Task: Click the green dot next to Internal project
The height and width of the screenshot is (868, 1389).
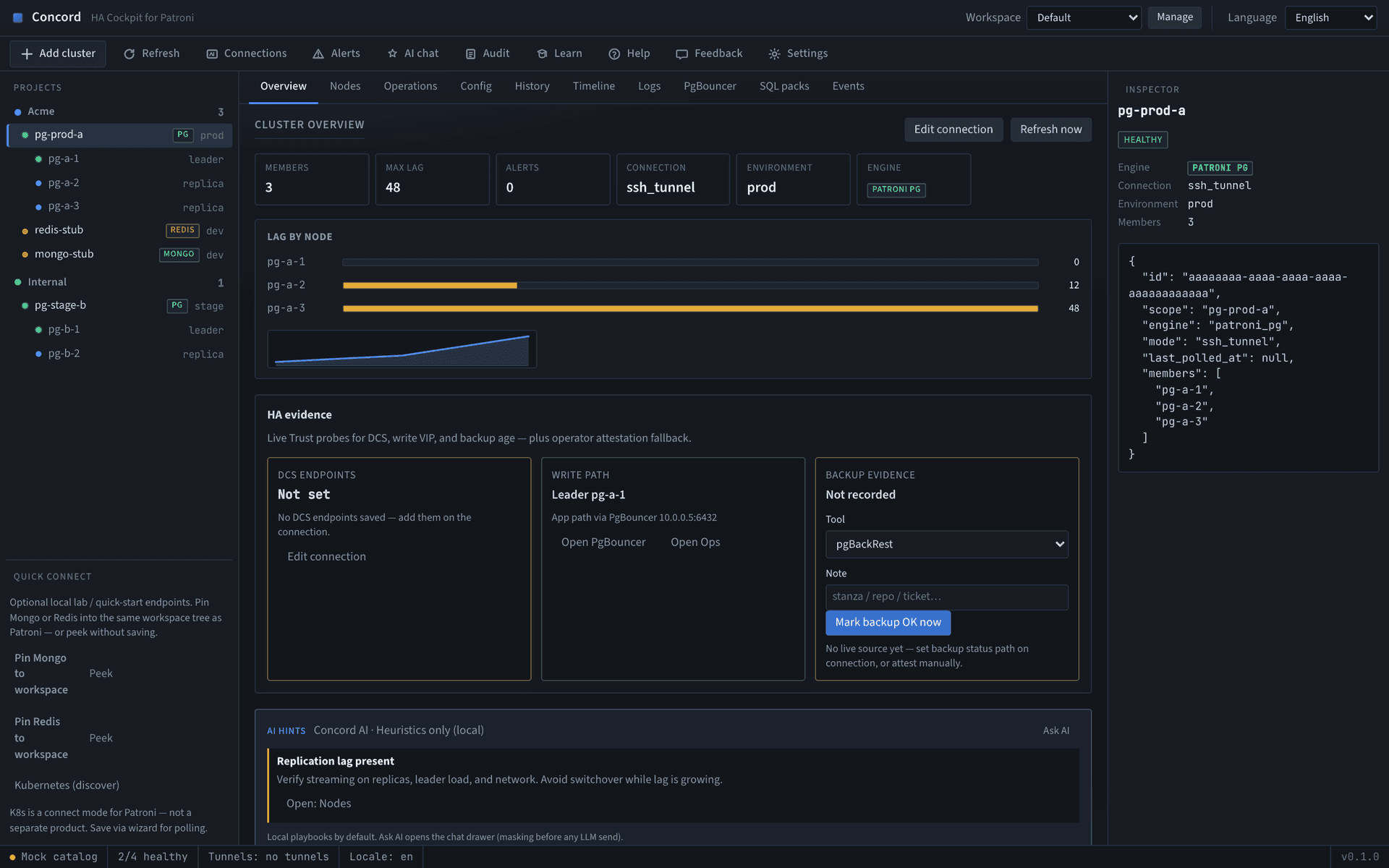Action: (x=18, y=282)
